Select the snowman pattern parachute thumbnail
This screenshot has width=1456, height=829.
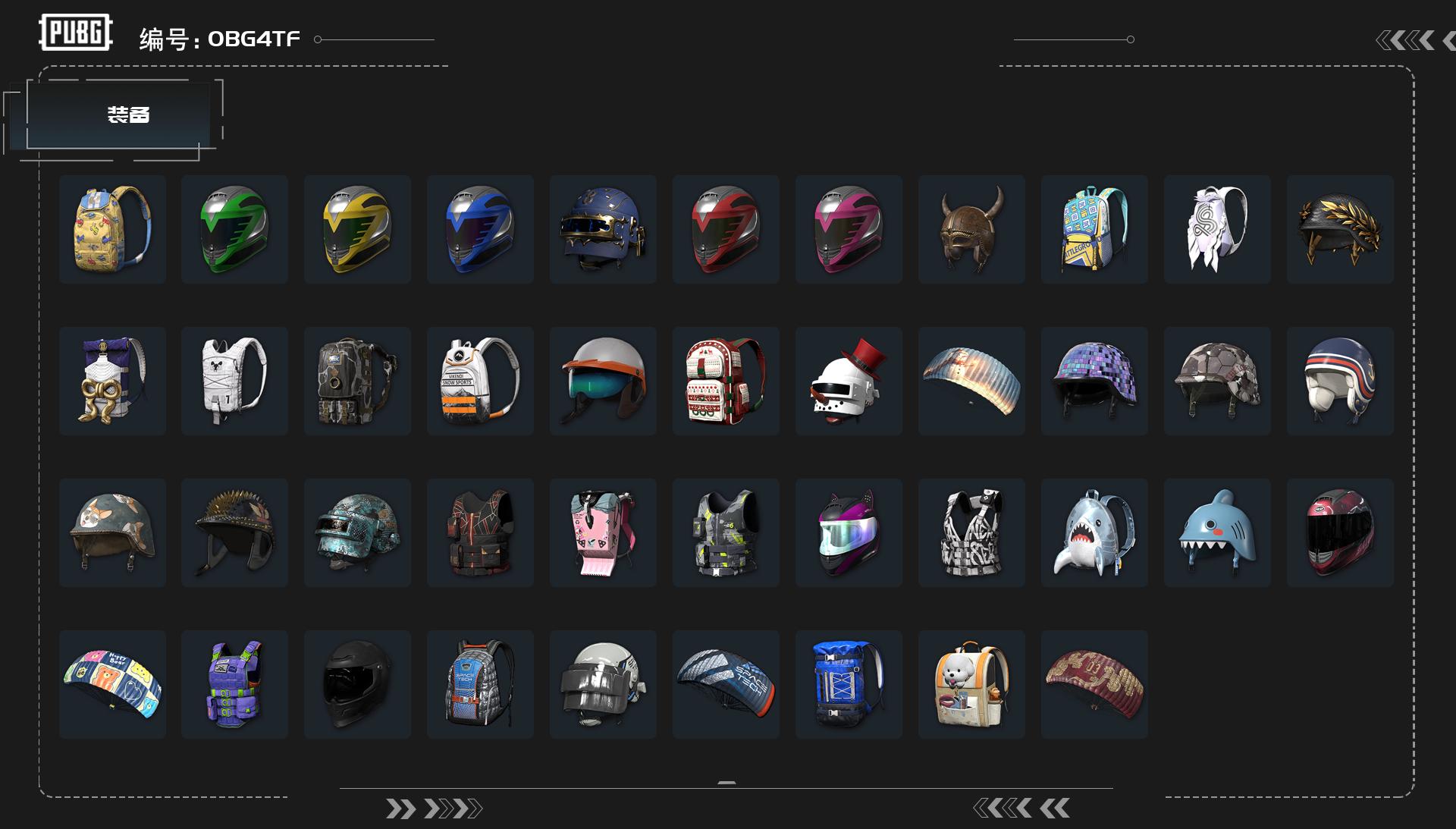(971, 381)
